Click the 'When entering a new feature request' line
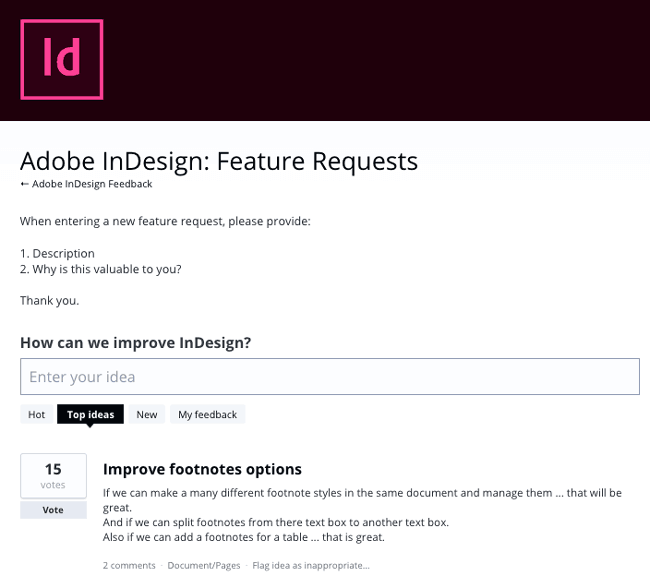Screen dimensions: 650x576 tap(165, 221)
